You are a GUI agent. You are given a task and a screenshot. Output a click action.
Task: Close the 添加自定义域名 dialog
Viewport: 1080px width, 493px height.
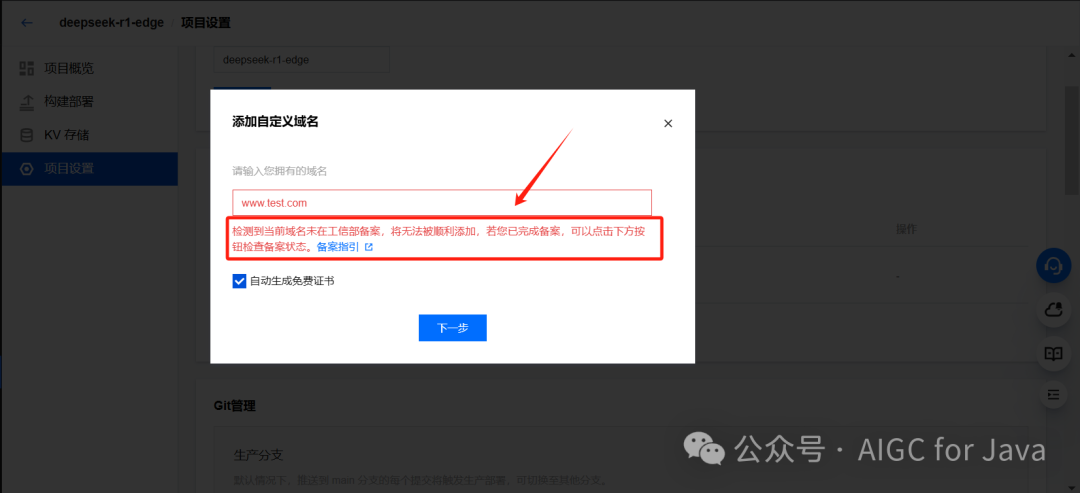pyautogui.click(x=667, y=123)
